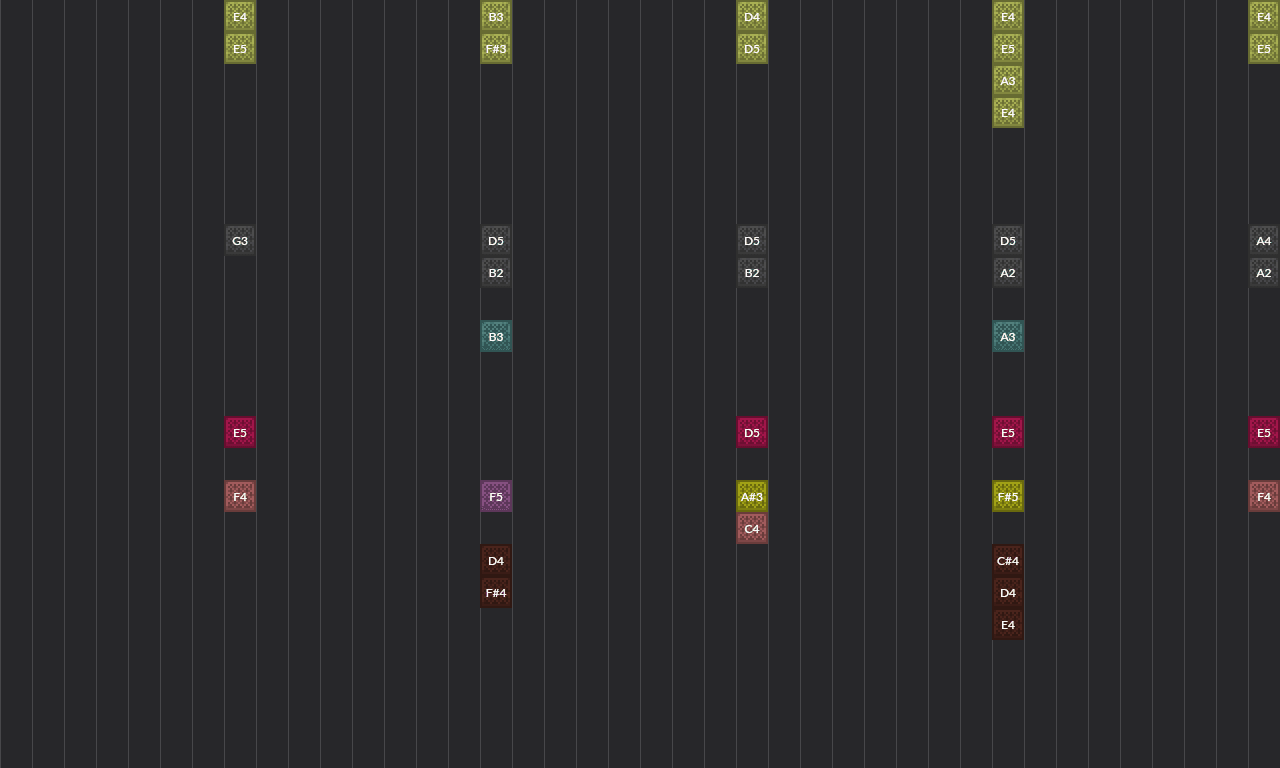Viewport: 1280px width, 768px height.
Task: Click the dark brown C#4 note
Action: coord(1008,560)
